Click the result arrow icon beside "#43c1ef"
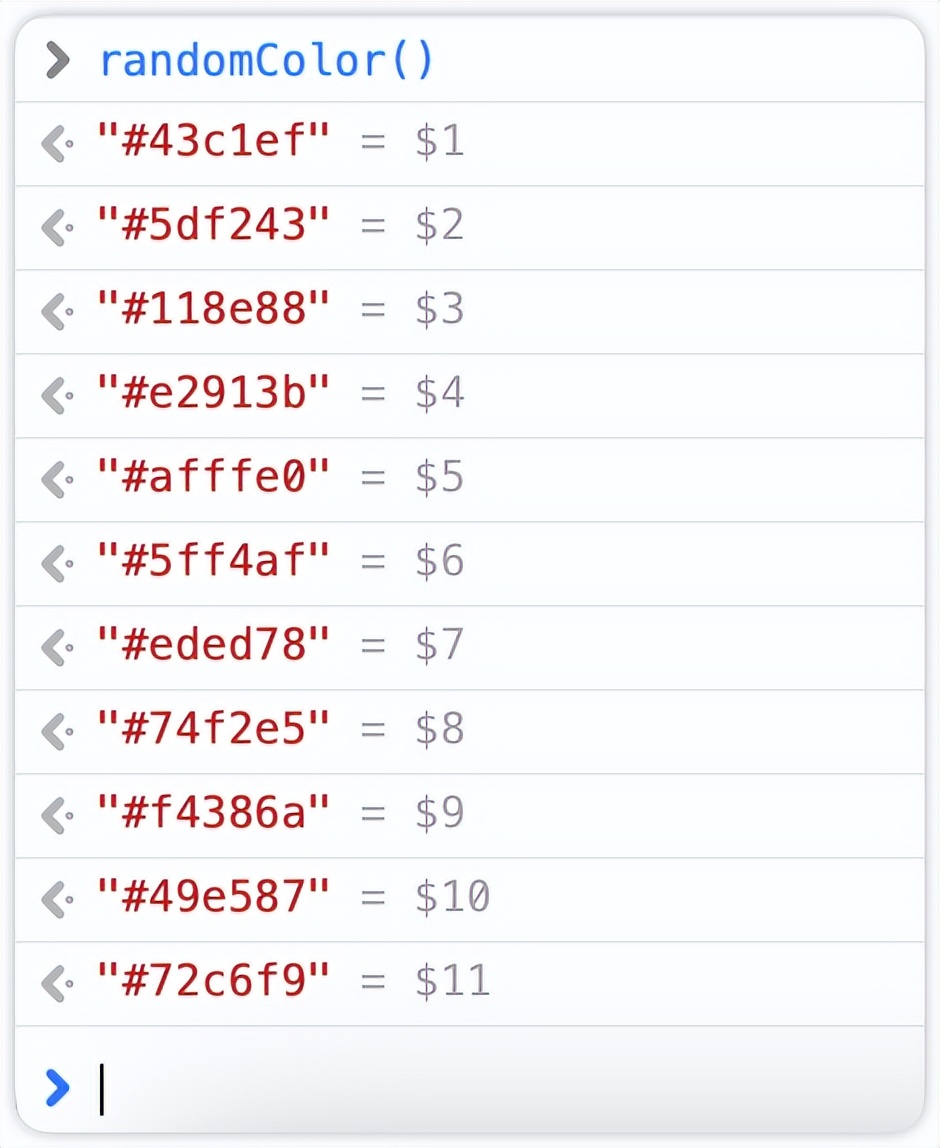The height and width of the screenshot is (1148, 940). (x=57, y=144)
